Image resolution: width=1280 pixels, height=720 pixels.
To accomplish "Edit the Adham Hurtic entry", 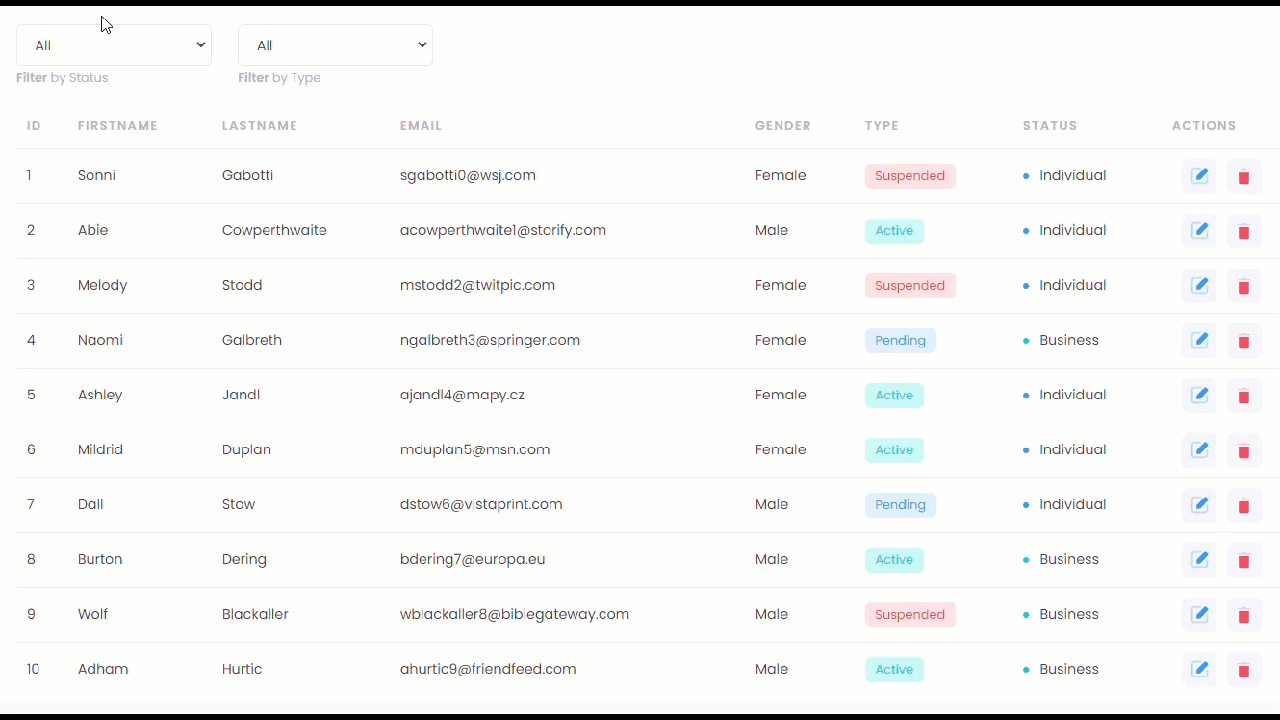I will (x=1199, y=670).
